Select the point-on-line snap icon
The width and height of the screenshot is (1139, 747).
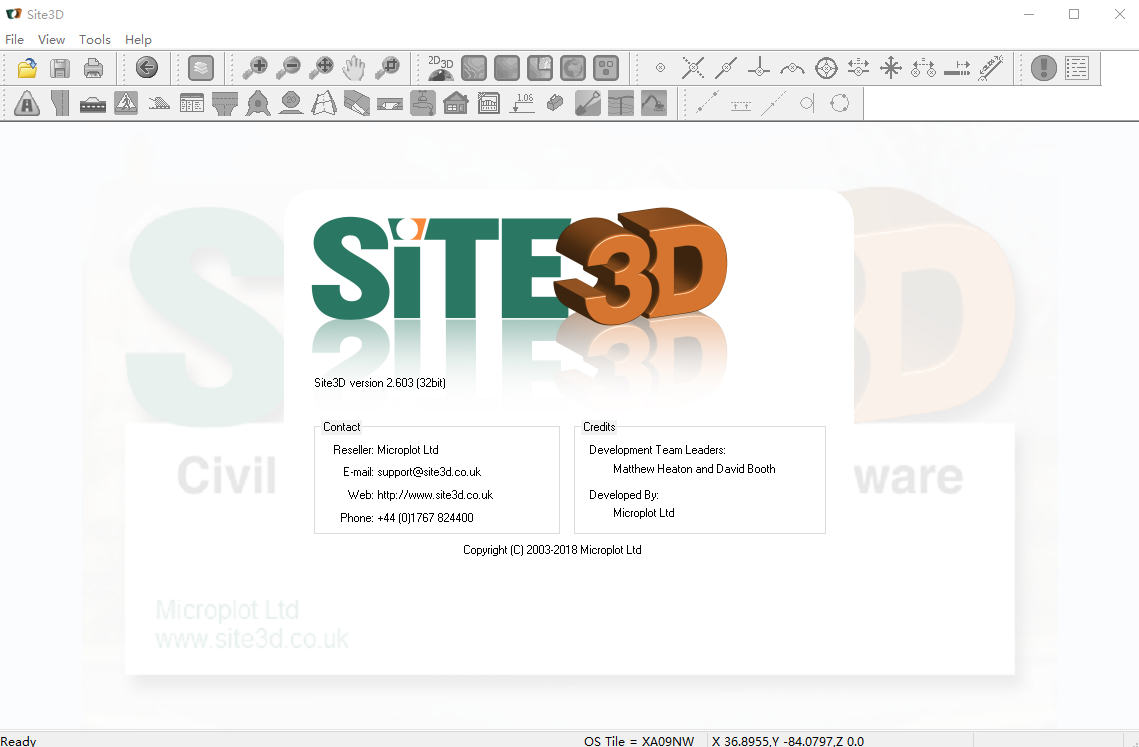pyautogui.click(x=726, y=68)
